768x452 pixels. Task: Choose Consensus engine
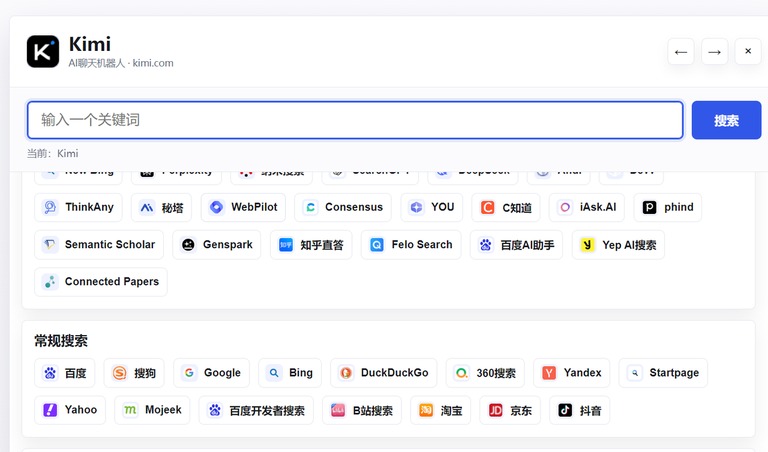coord(343,207)
